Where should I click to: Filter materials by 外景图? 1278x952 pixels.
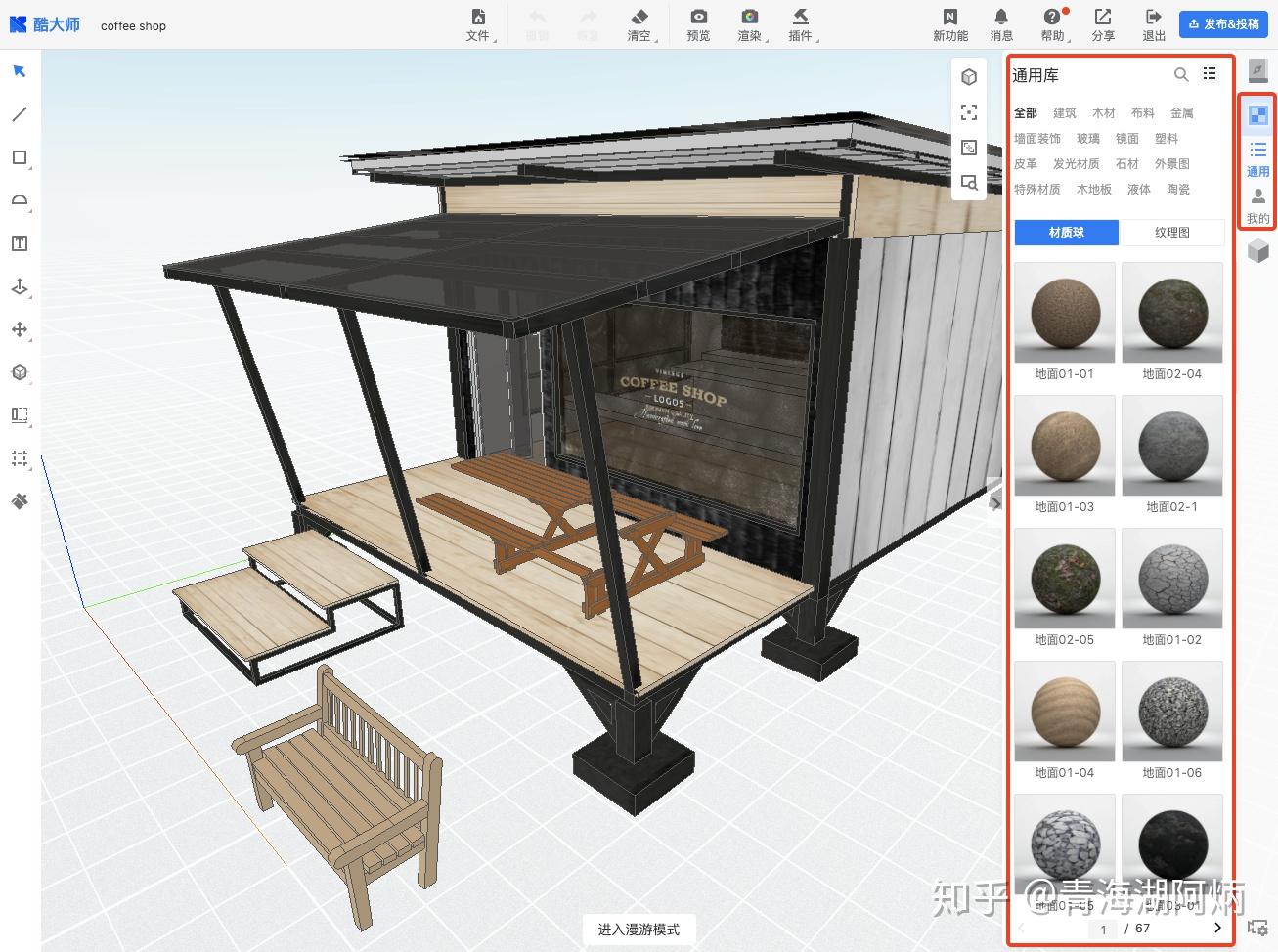(x=1172, y=164)
